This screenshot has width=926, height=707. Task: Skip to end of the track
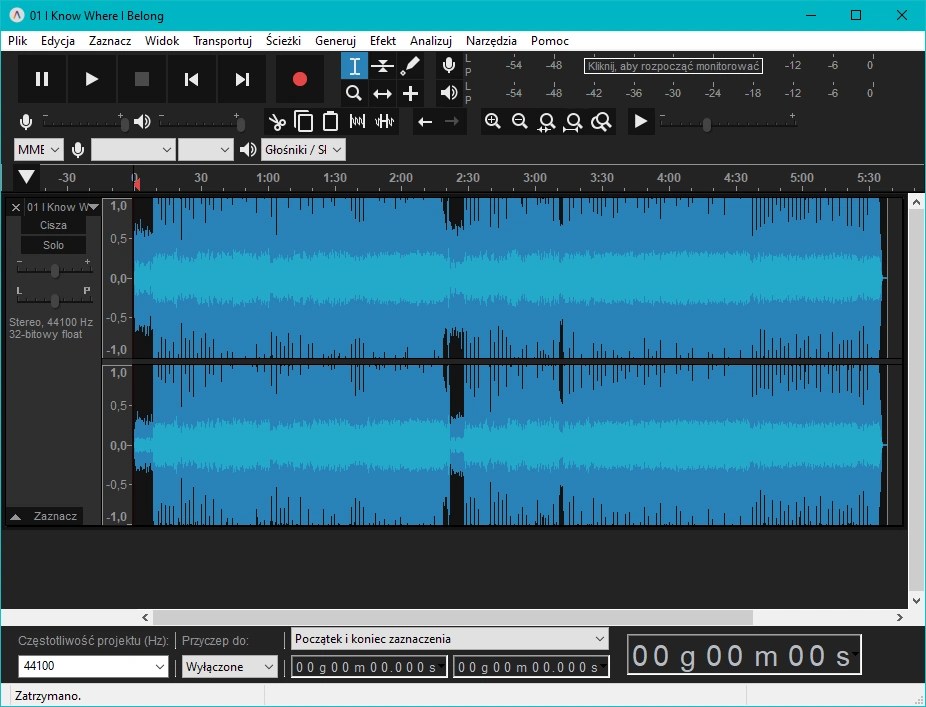click(x=242, y=79)
